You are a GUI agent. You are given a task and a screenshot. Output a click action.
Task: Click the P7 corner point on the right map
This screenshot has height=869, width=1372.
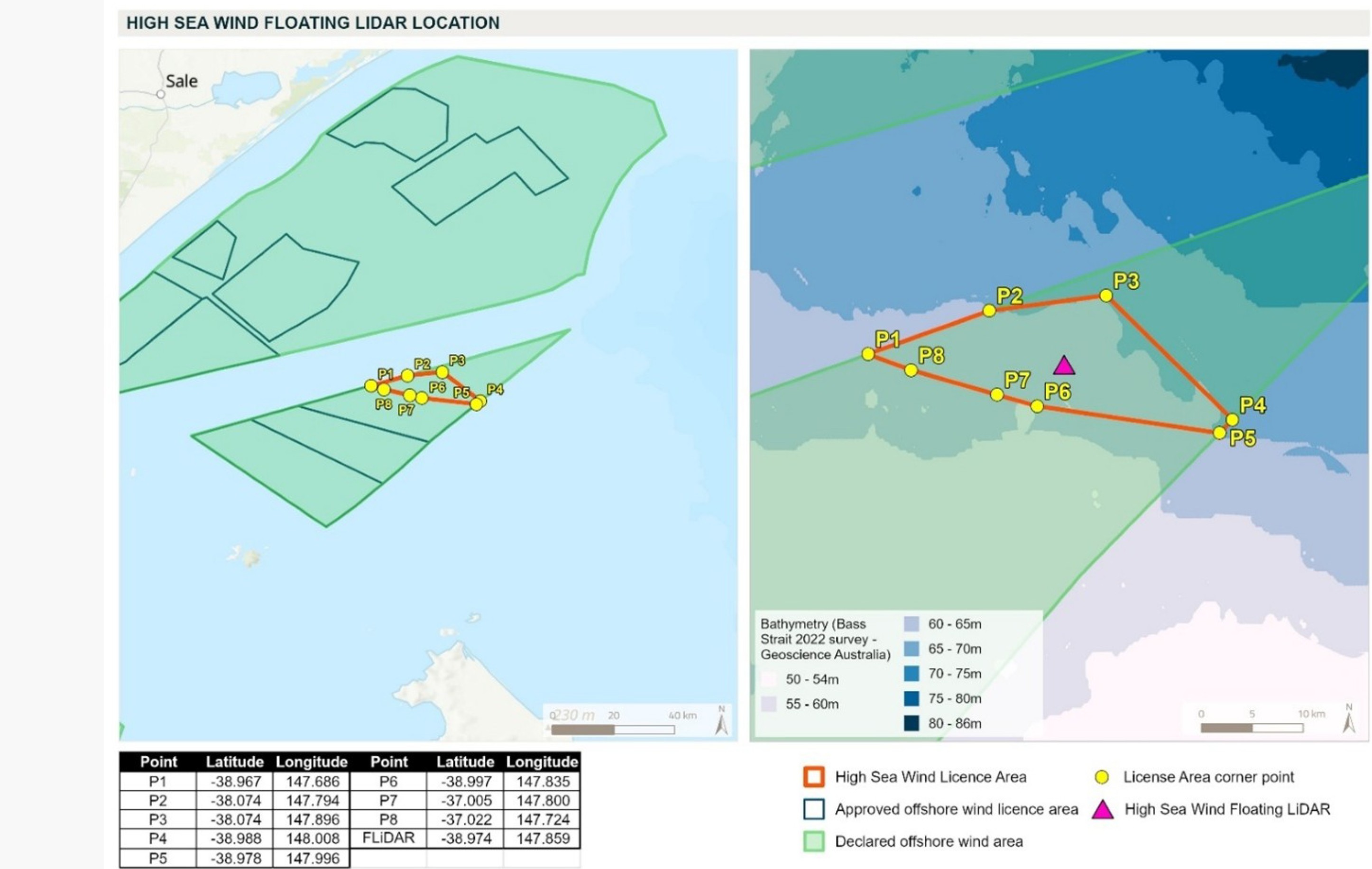point(996,394)
